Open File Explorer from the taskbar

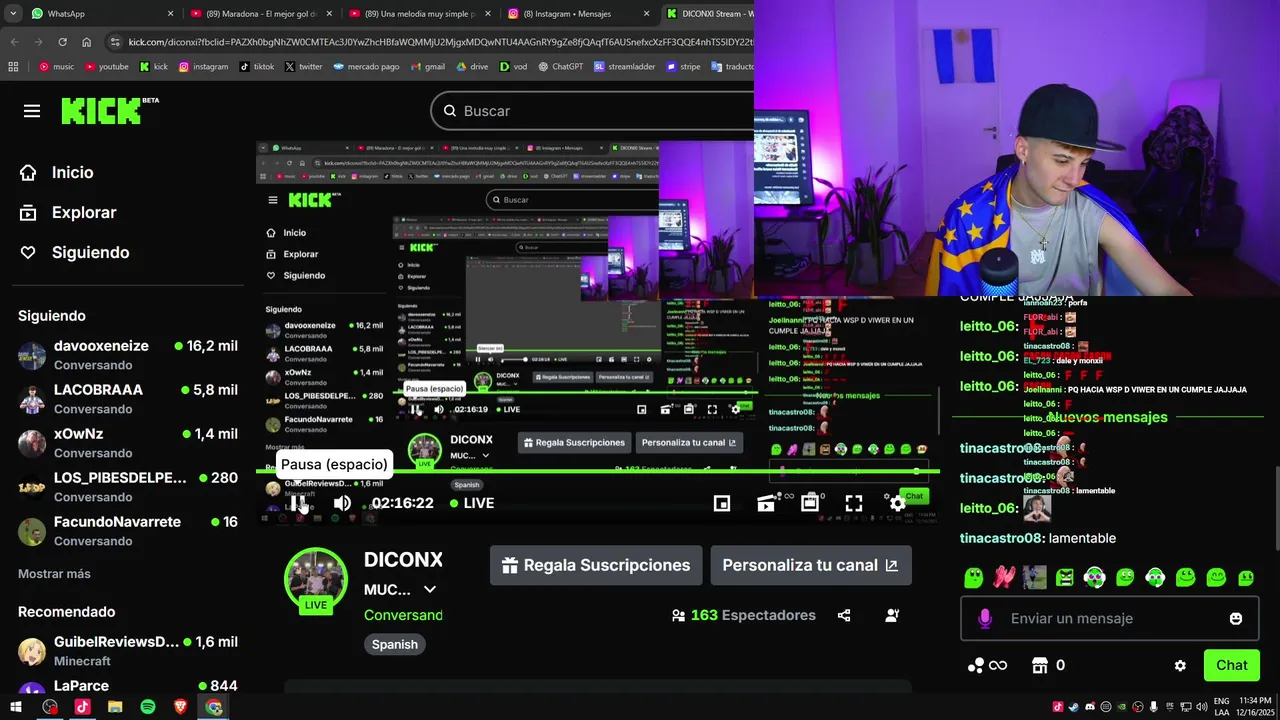click(115, 707)
